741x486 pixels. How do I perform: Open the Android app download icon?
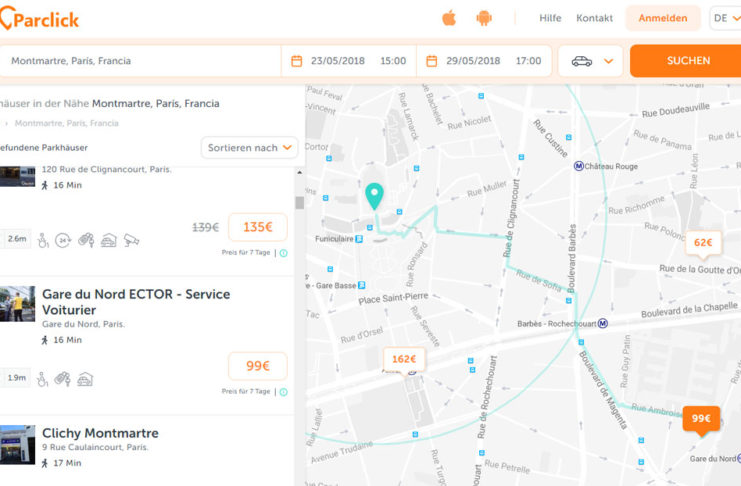pos(483,18)
